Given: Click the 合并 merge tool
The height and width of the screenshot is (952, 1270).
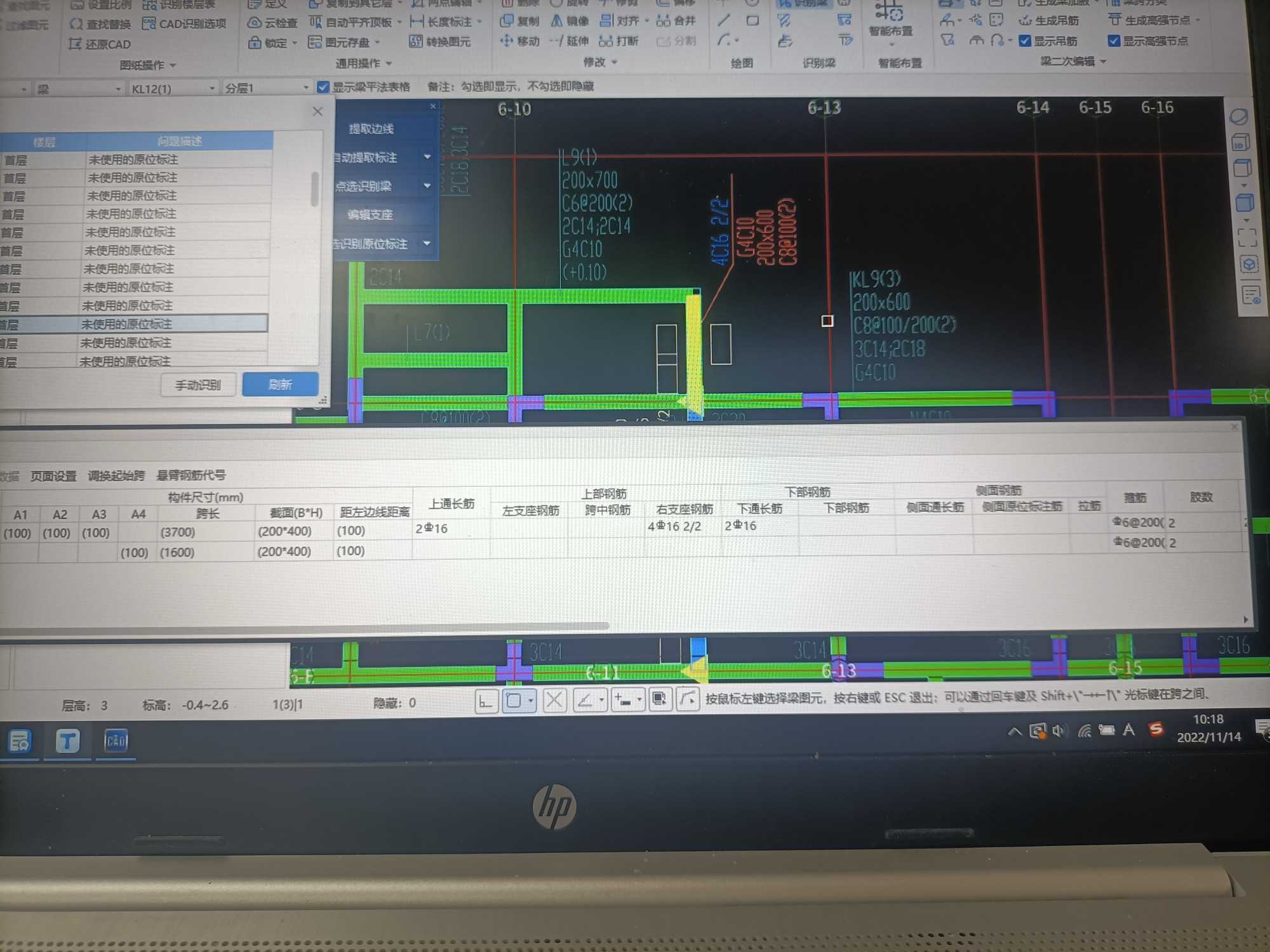Looking at the screenshot, I should 676,21.
